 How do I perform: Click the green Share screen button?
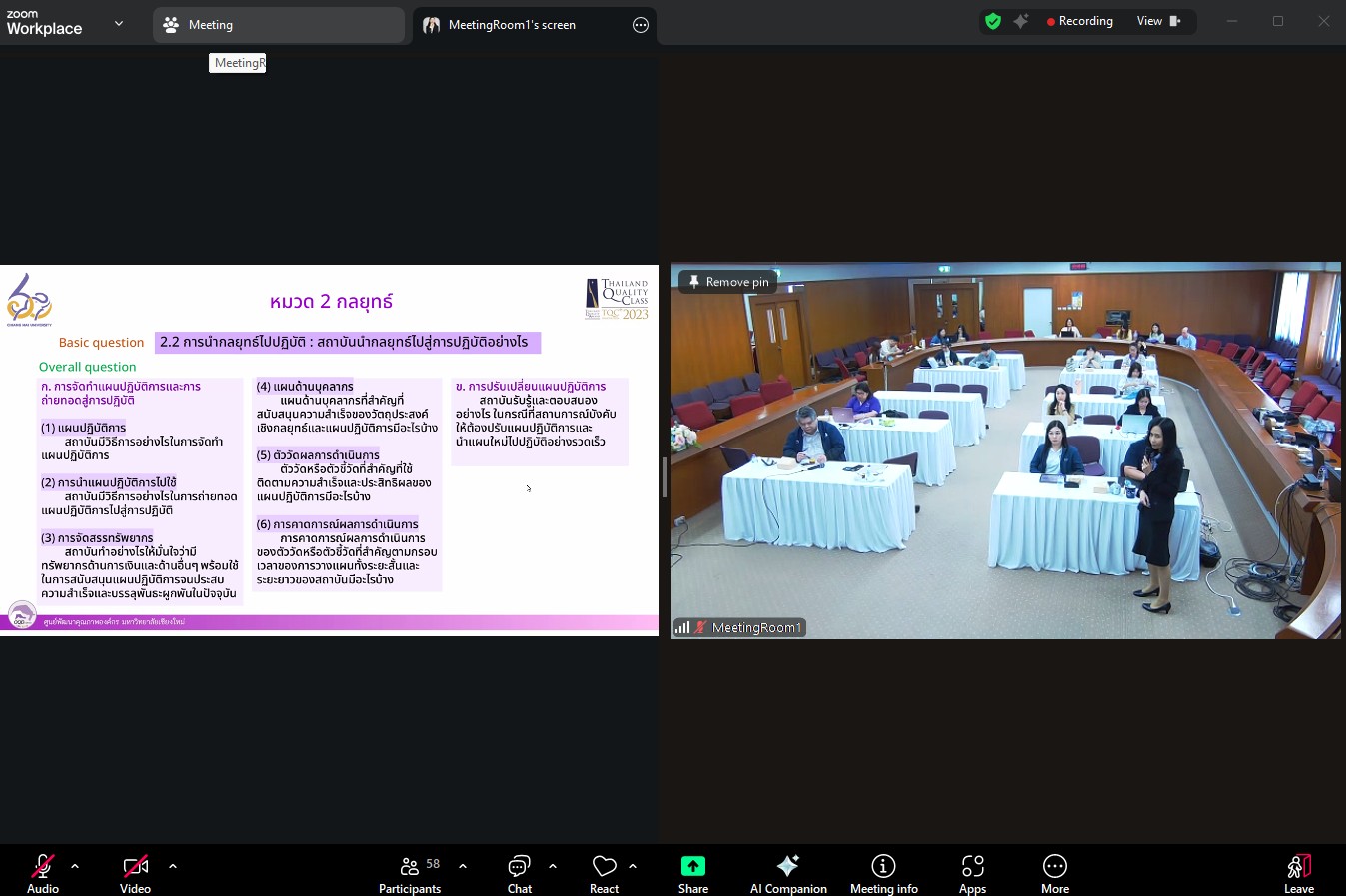(692, 871)
